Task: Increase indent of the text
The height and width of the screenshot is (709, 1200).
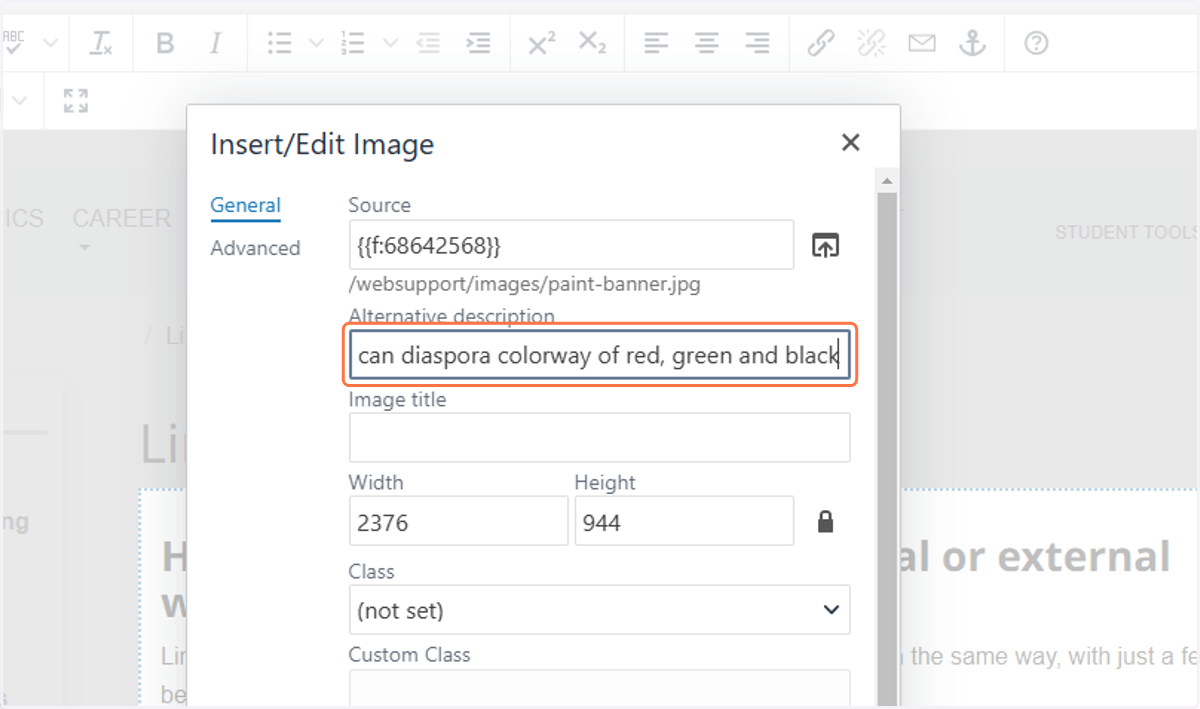Action: pos(479,43)
